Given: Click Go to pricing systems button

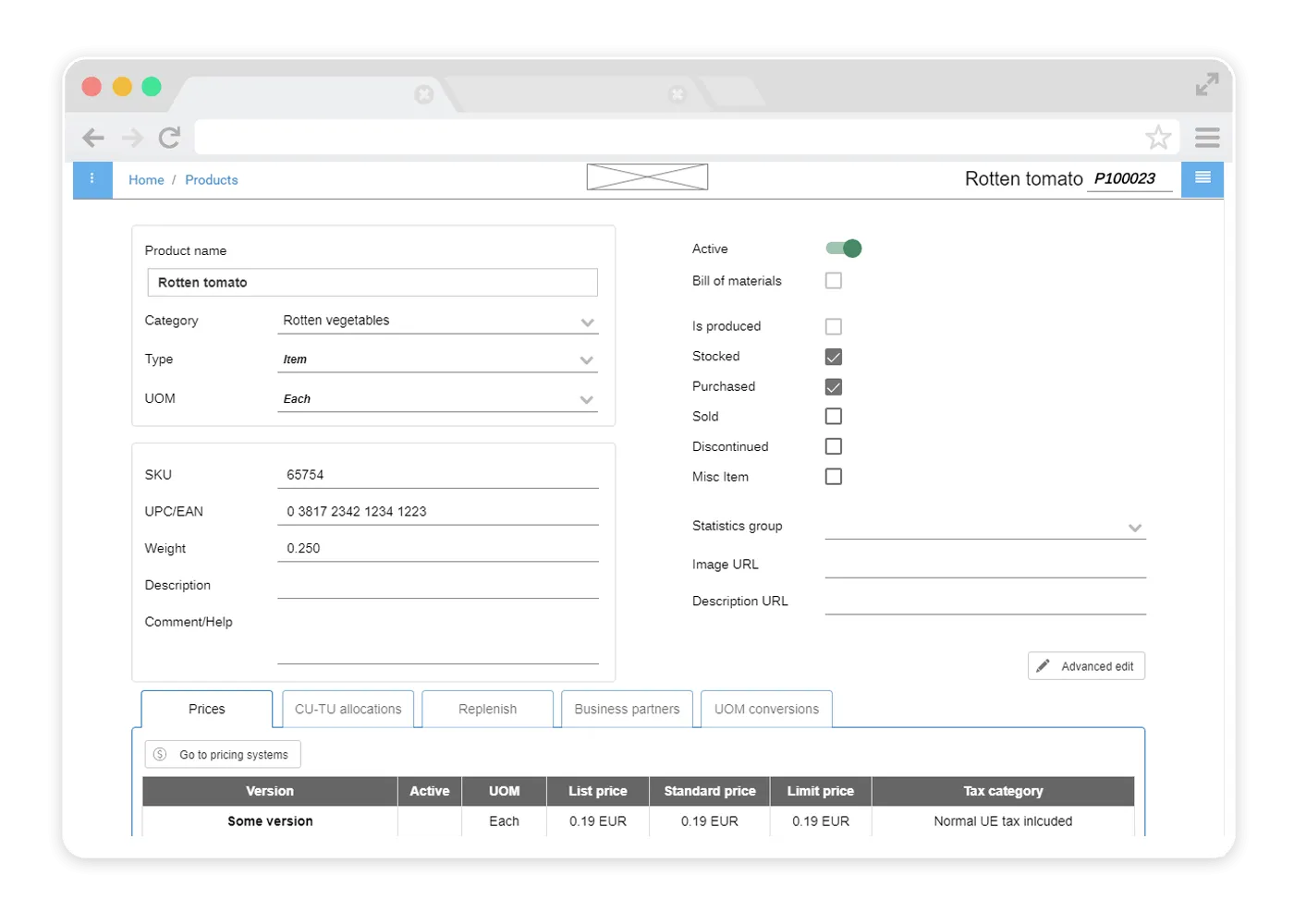Looking at the screenshot, I should click(x=223, y=755).
